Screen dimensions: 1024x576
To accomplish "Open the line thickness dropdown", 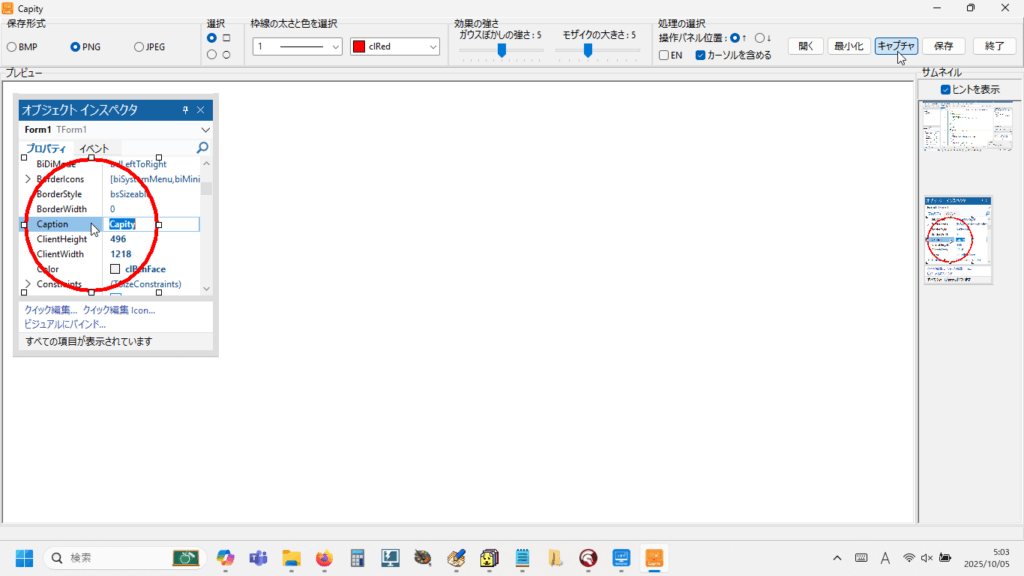I will 297,47.
